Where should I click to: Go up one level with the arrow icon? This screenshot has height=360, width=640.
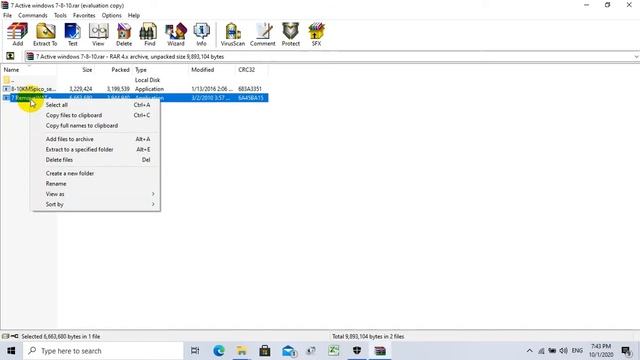(10, 56)
